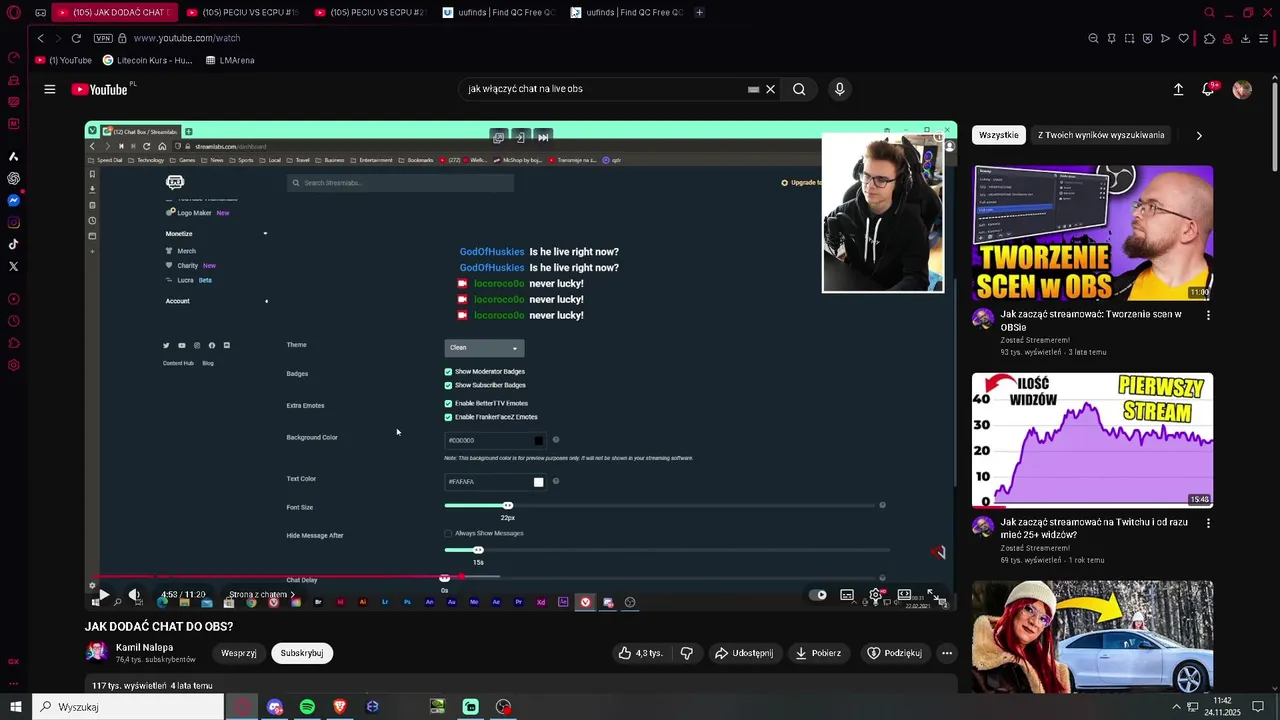1280x720 pixels.
Task: Open YouTube notifications bell
Action: 1208,89
